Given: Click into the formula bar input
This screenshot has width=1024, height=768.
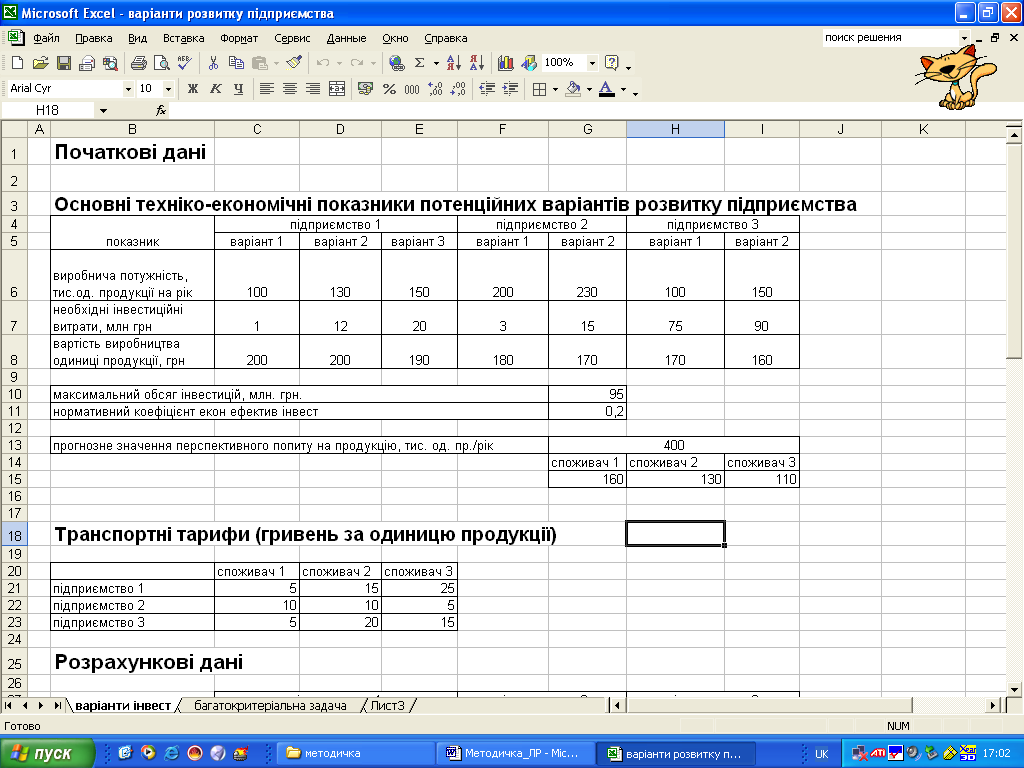Looking at the screenshot, I should tap(588, 110).
